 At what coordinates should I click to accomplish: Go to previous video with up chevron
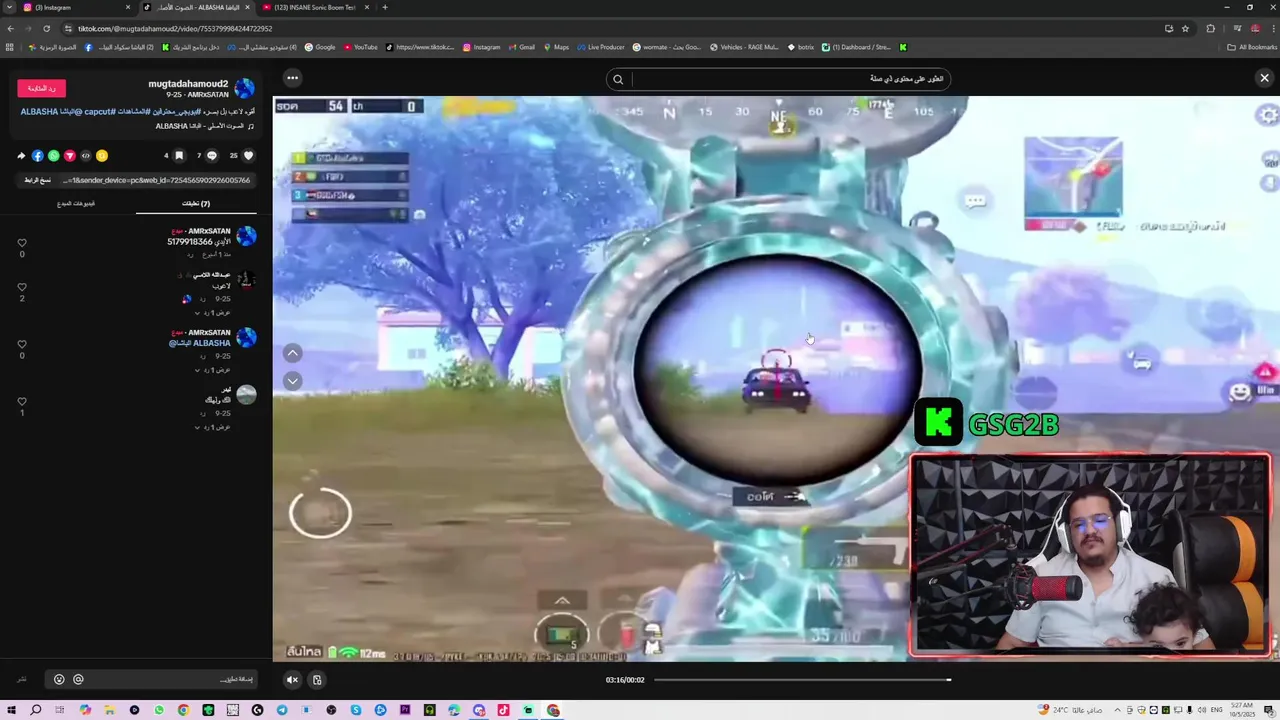[292, 353]
